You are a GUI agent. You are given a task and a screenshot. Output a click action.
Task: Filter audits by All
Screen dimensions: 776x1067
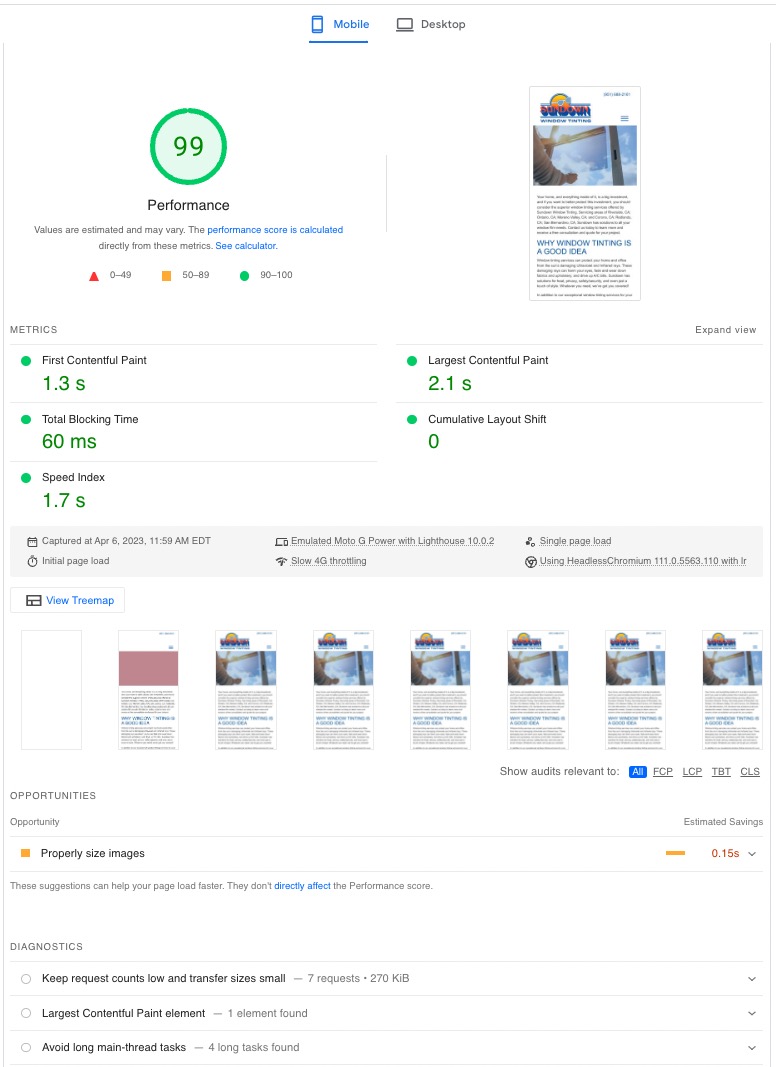[637, 772]
